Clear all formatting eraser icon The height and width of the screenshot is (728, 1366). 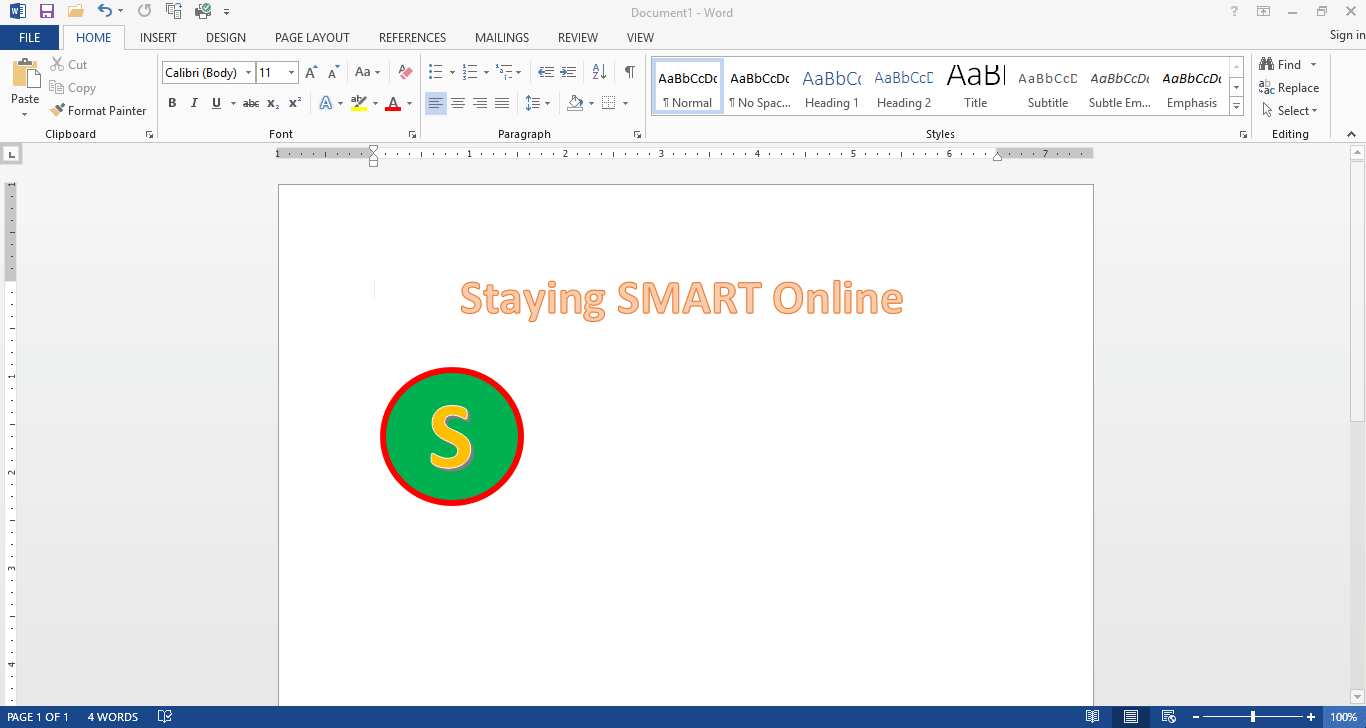point(405,73)
